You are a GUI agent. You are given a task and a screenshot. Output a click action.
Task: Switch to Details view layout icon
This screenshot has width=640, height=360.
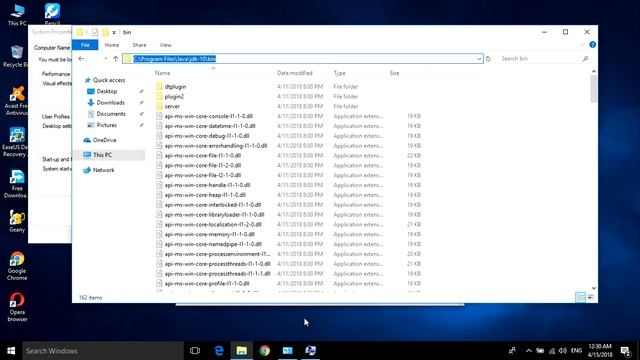[580, 297]
